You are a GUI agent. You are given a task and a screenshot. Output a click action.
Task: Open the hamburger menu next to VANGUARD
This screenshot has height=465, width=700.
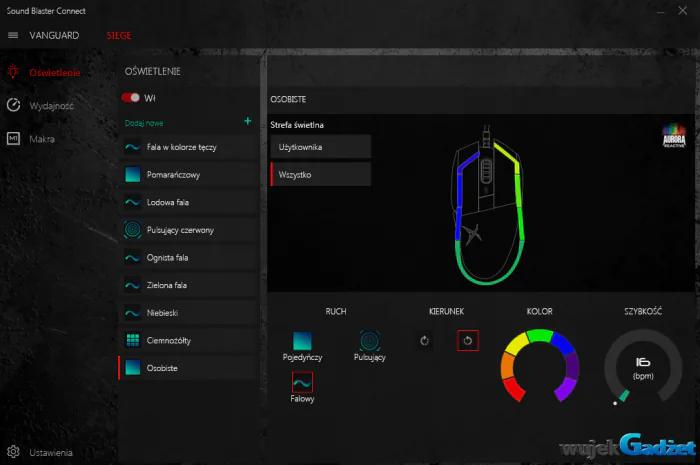[x=13, y=35]
